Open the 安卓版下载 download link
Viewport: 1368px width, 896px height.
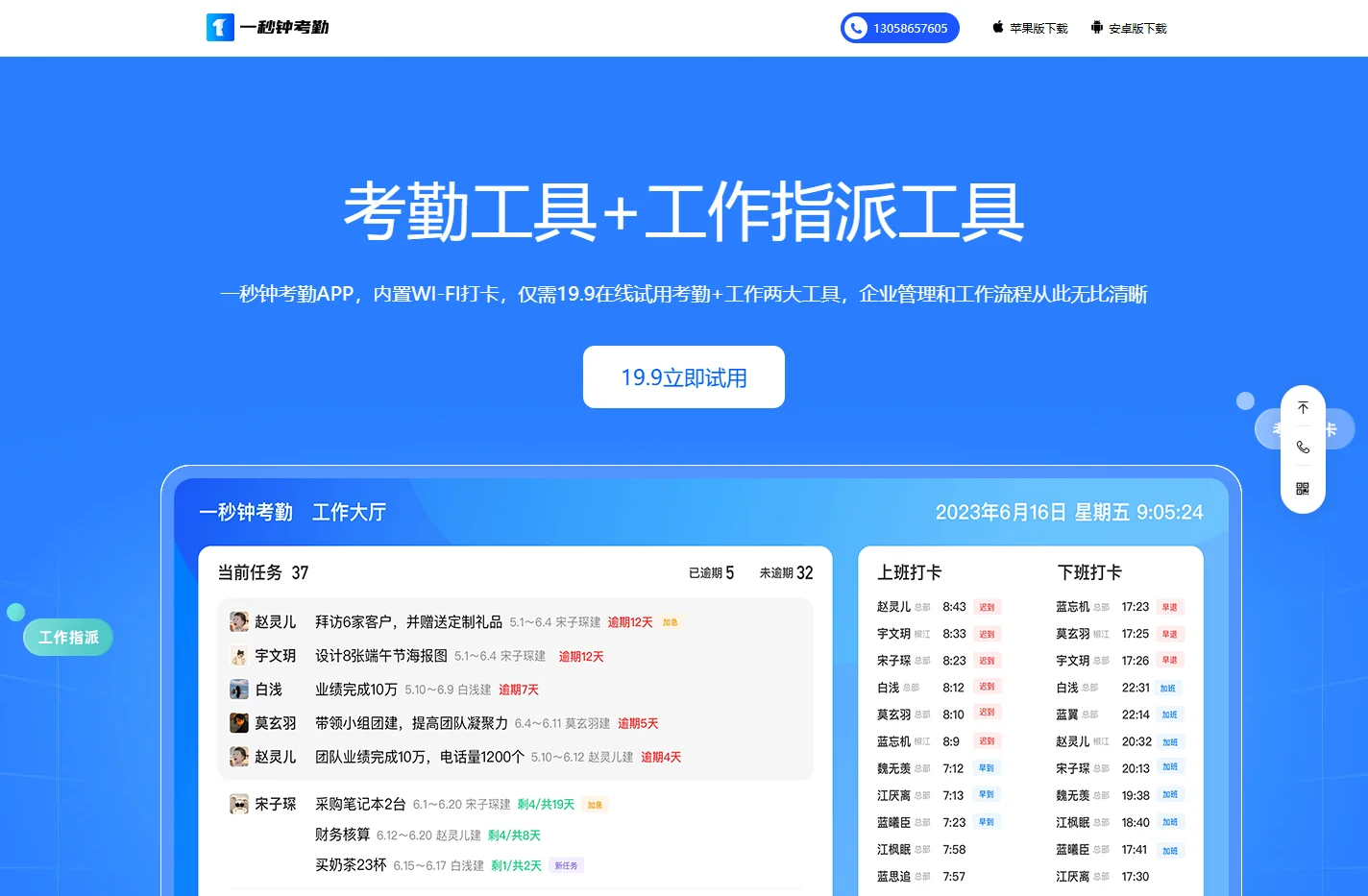click(x=1129, y=28)
